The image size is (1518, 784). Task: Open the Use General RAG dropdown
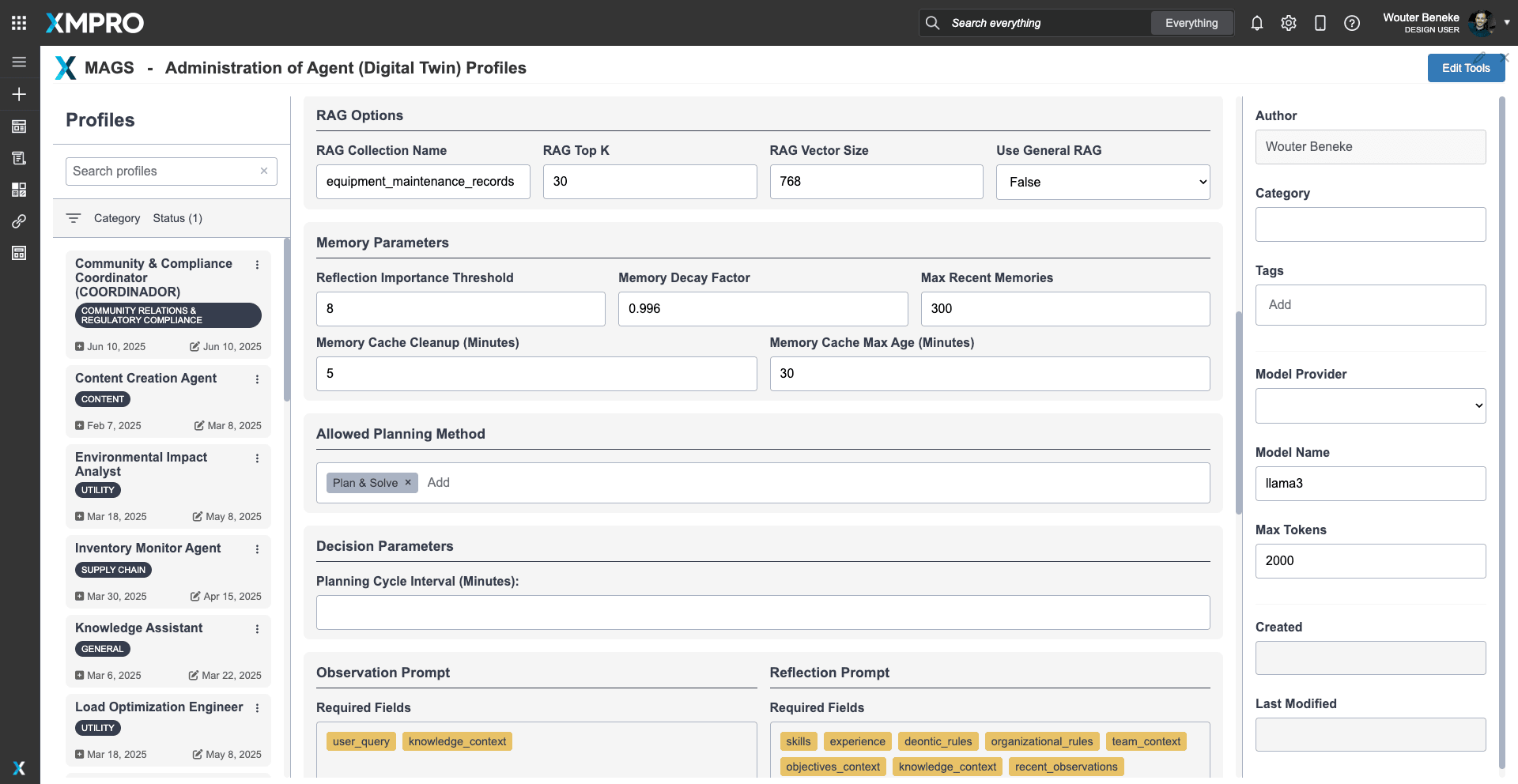pyautogui.click(x=1102, y=182)
